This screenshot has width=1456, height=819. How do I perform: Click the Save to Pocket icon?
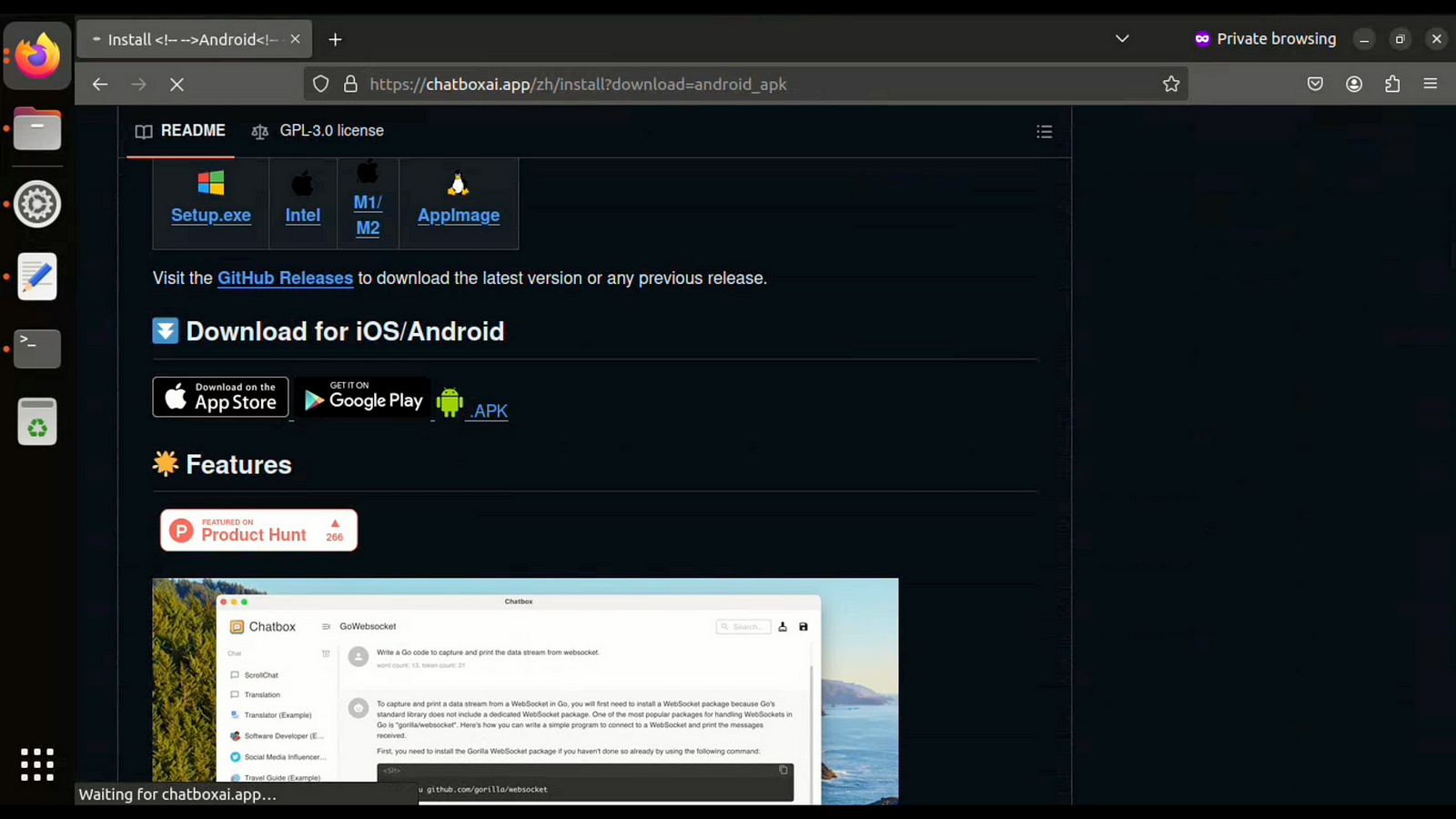point(1315,84)
